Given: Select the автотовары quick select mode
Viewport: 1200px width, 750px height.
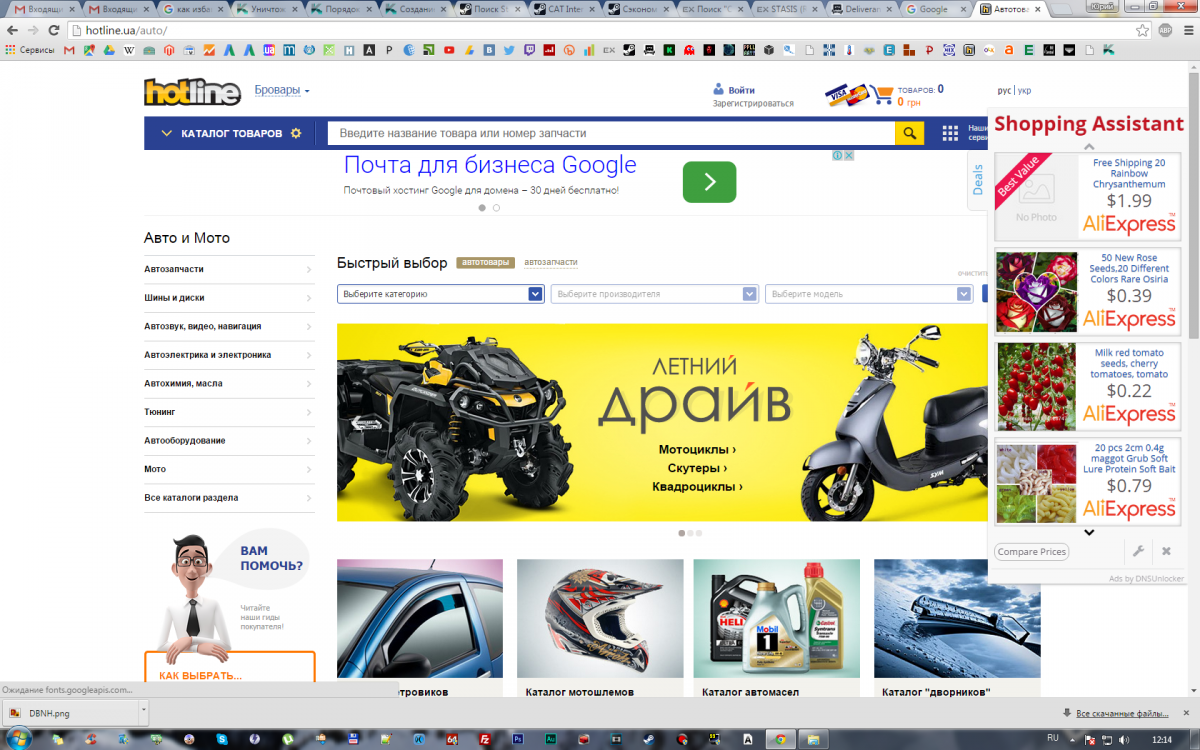Looking at the screenshot, I should point(485,263).
